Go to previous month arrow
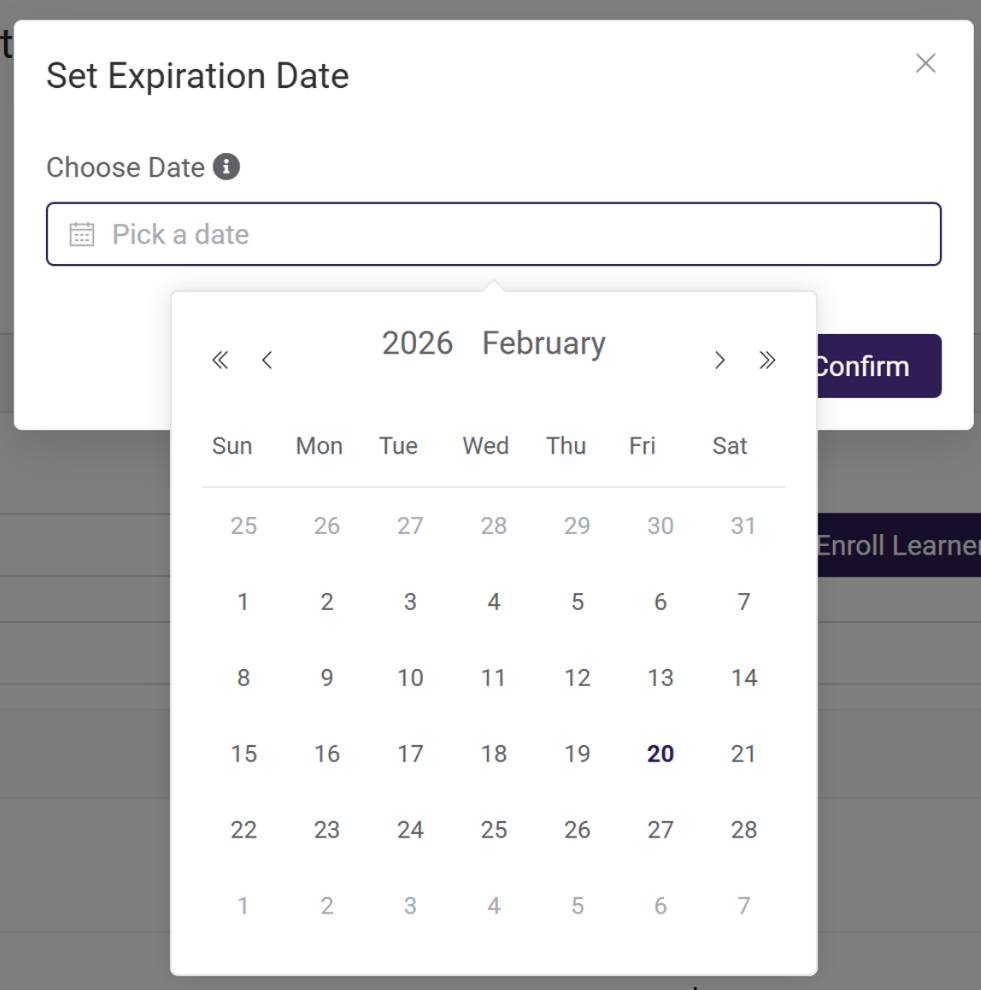 267,361
